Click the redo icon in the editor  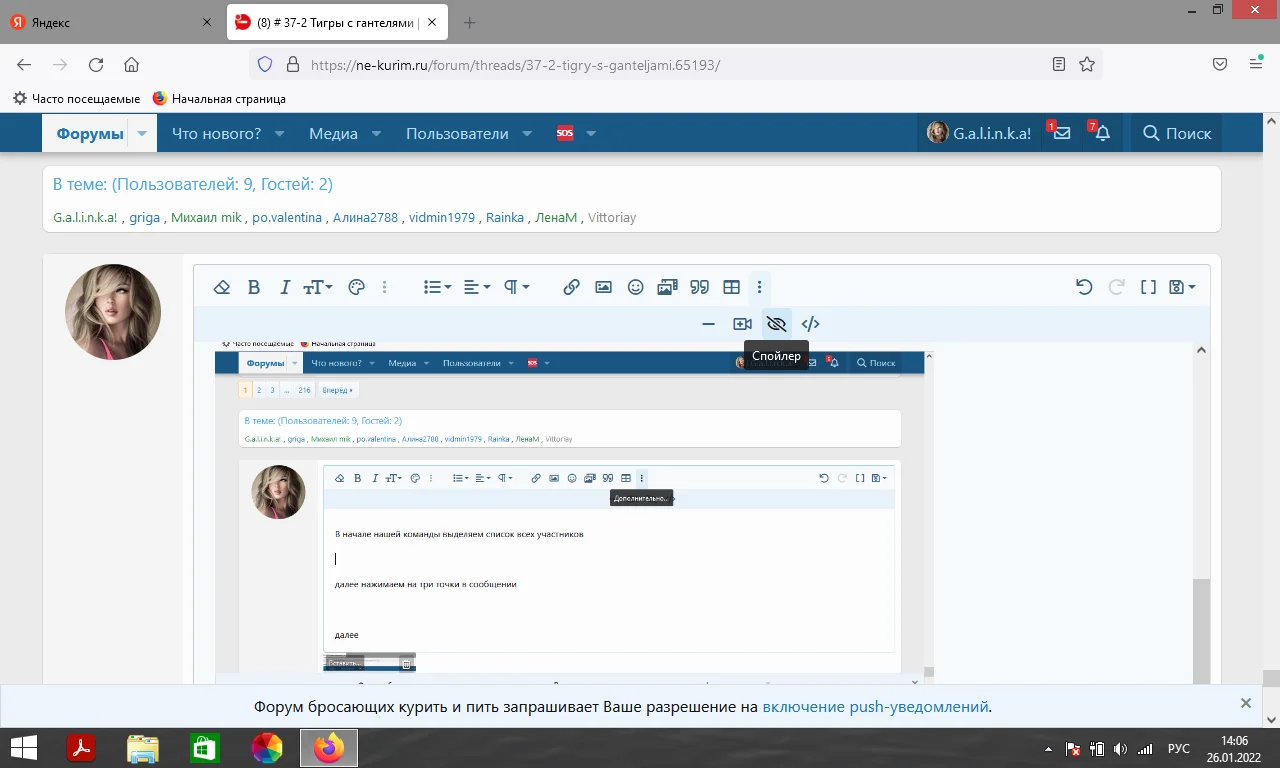[x=1116, y=287]
